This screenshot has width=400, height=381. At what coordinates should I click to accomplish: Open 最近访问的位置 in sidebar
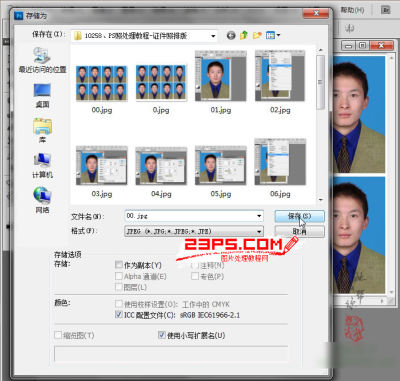(x=42, y=60)
